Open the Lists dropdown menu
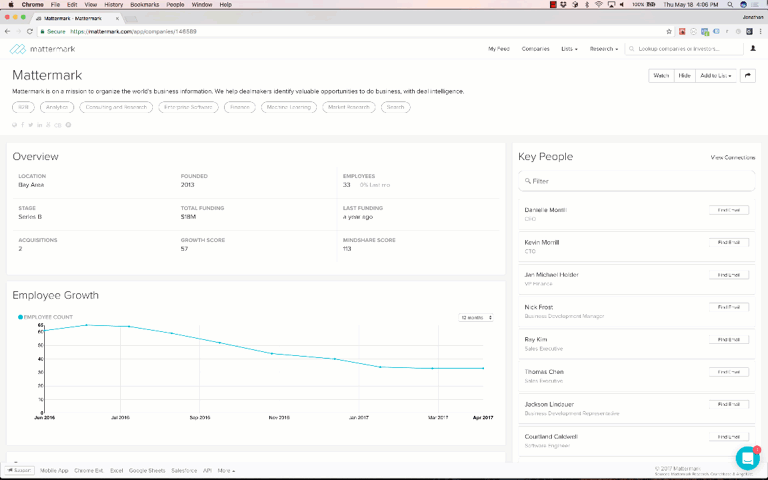The width and height of the screenshot is (768, 480). pyautogui.click(x=569, y=49)
